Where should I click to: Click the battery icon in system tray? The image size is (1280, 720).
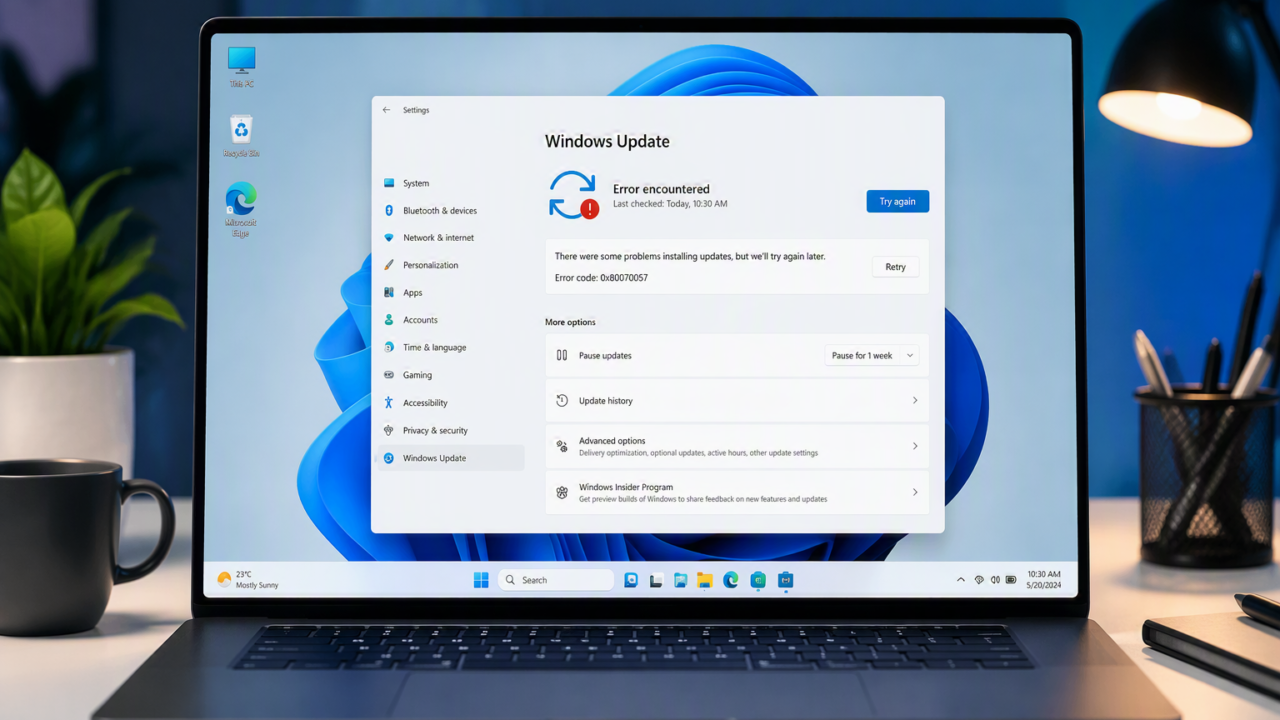(x=1010, y=580)
